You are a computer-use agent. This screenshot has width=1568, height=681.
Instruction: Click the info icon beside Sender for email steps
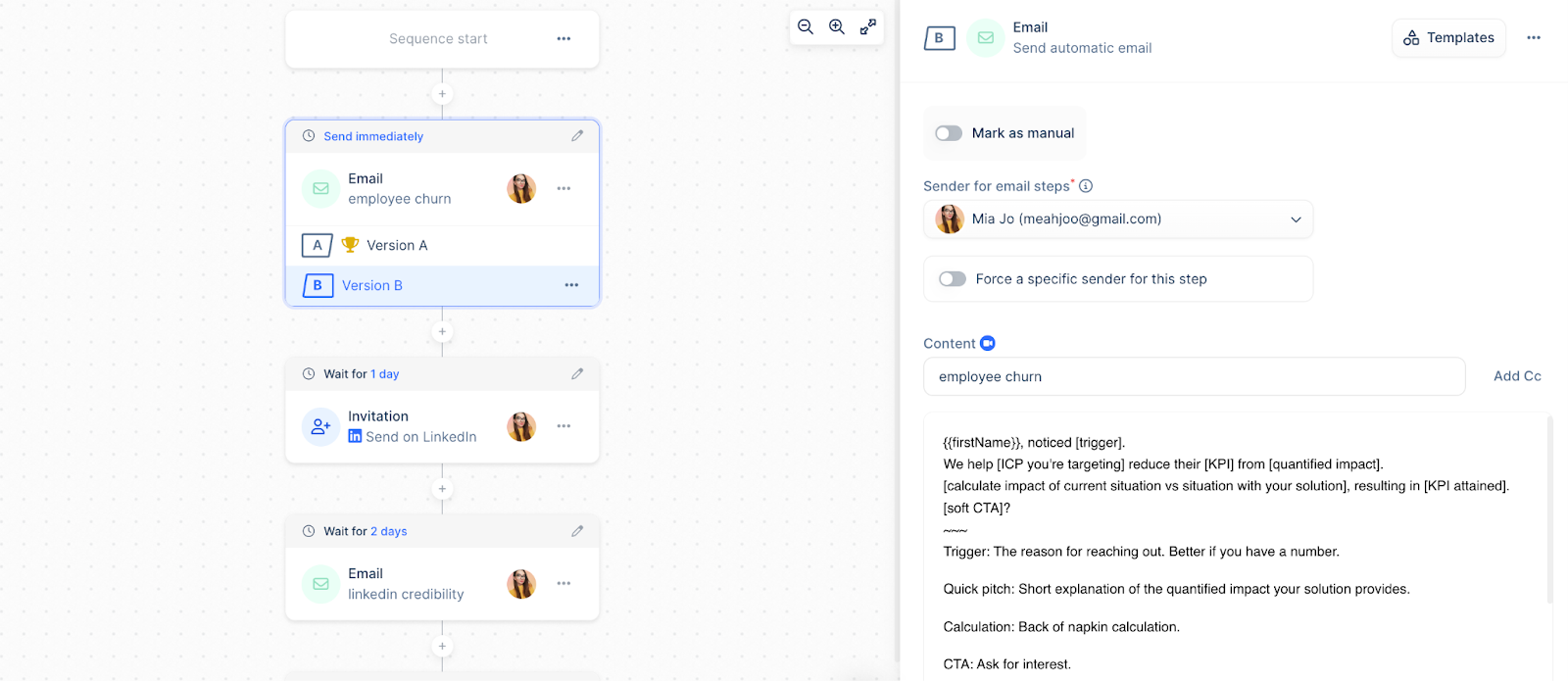coord(1086,186)
